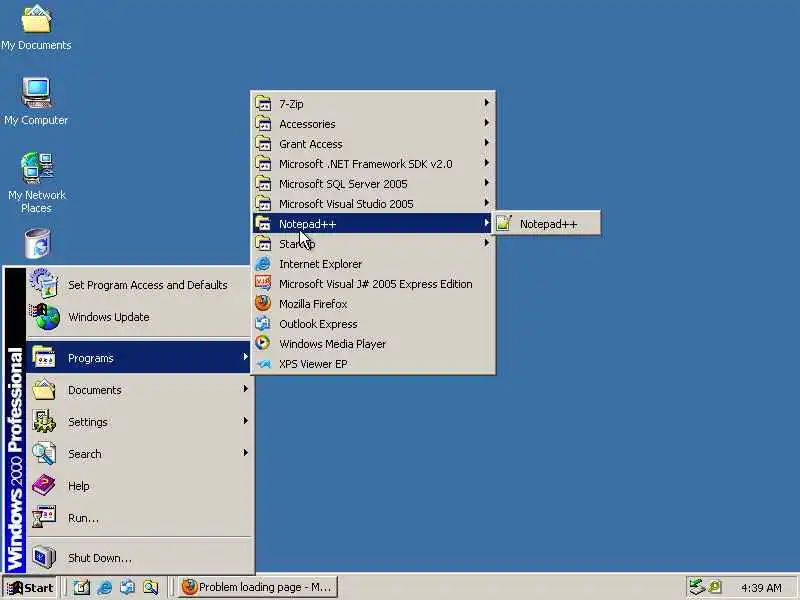Open the Documents menu entry

(139, 390)
